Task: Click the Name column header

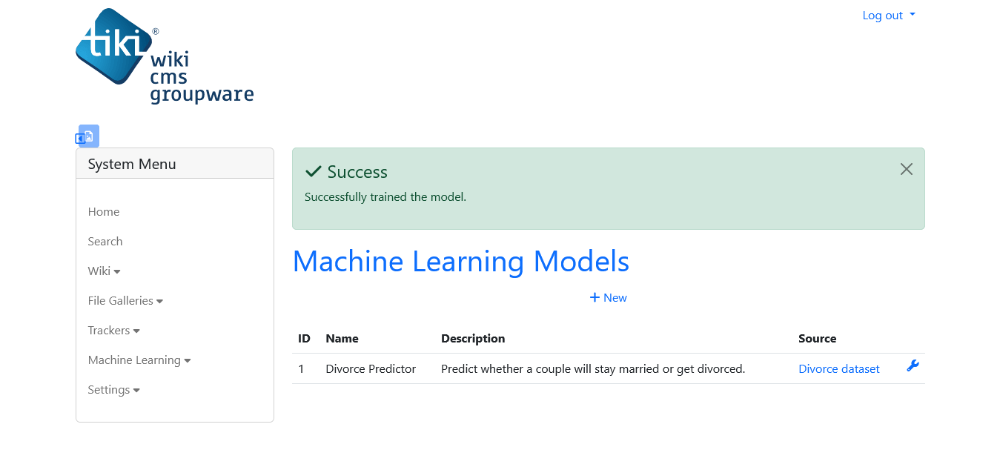Action: [x=342, y=339]
